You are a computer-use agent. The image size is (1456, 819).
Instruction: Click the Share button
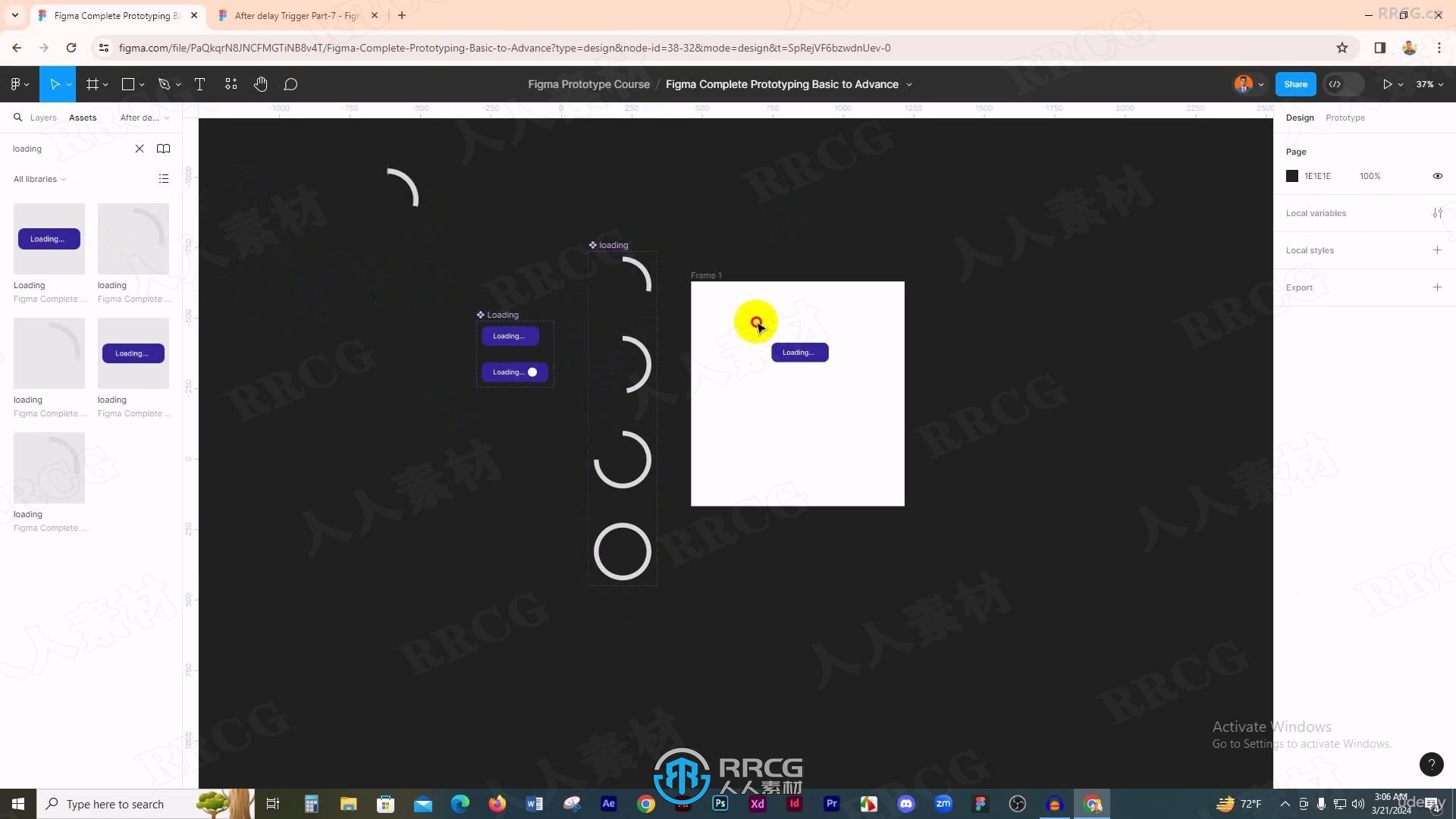(1295, 84)
